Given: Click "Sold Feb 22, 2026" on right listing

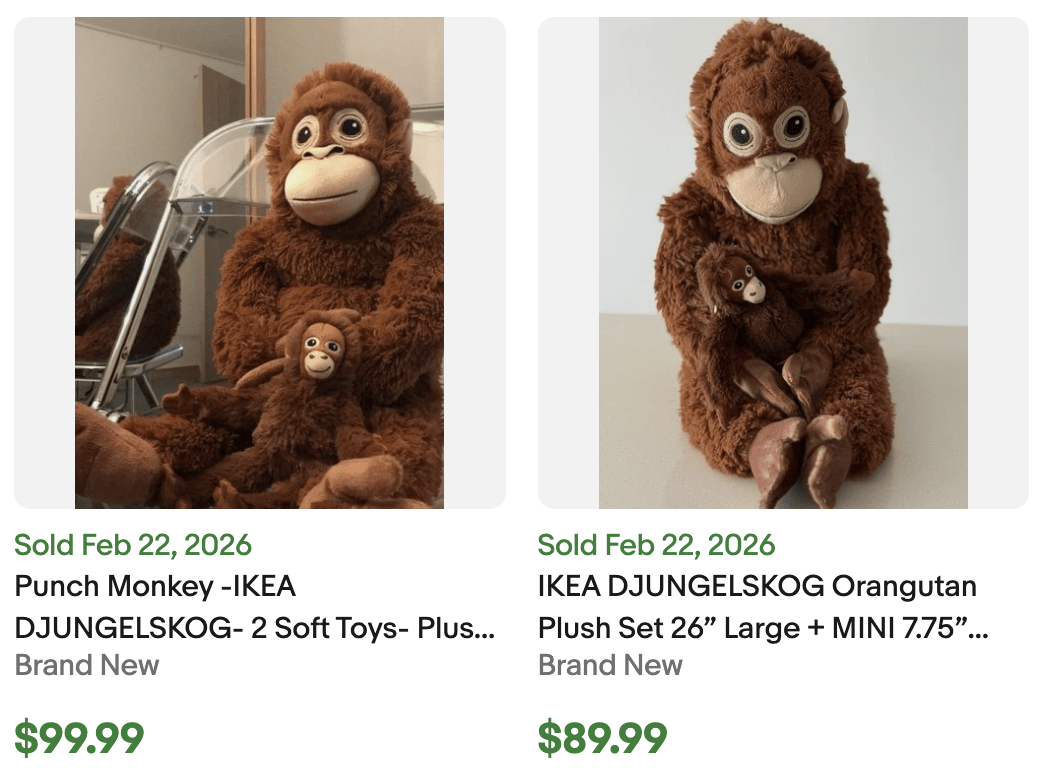Looking at the screenshot, I should pos(658,546).
